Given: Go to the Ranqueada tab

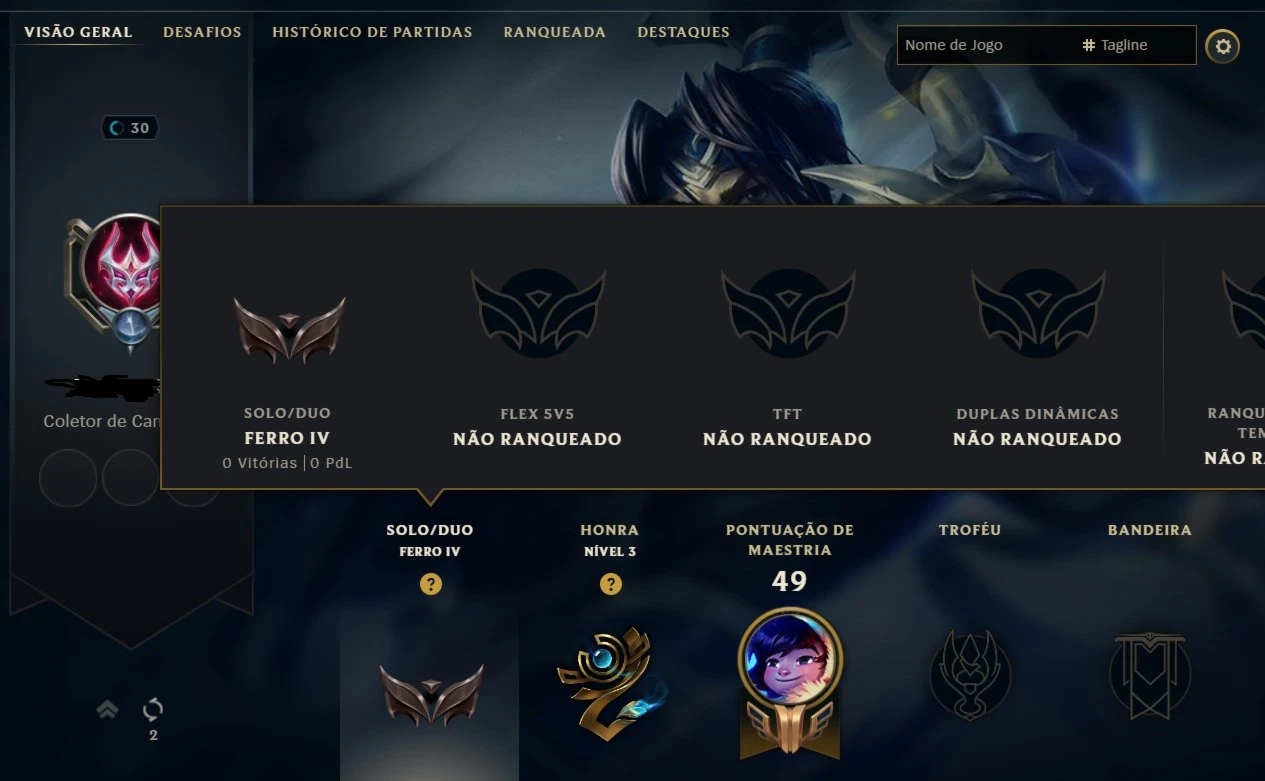Looking at the screenshot, I should tap(555, 32).
